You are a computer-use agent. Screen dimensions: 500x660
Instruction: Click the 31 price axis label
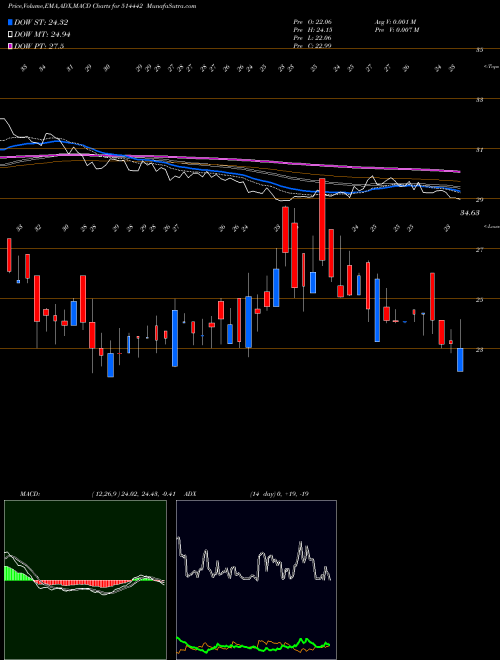[479, 150]
